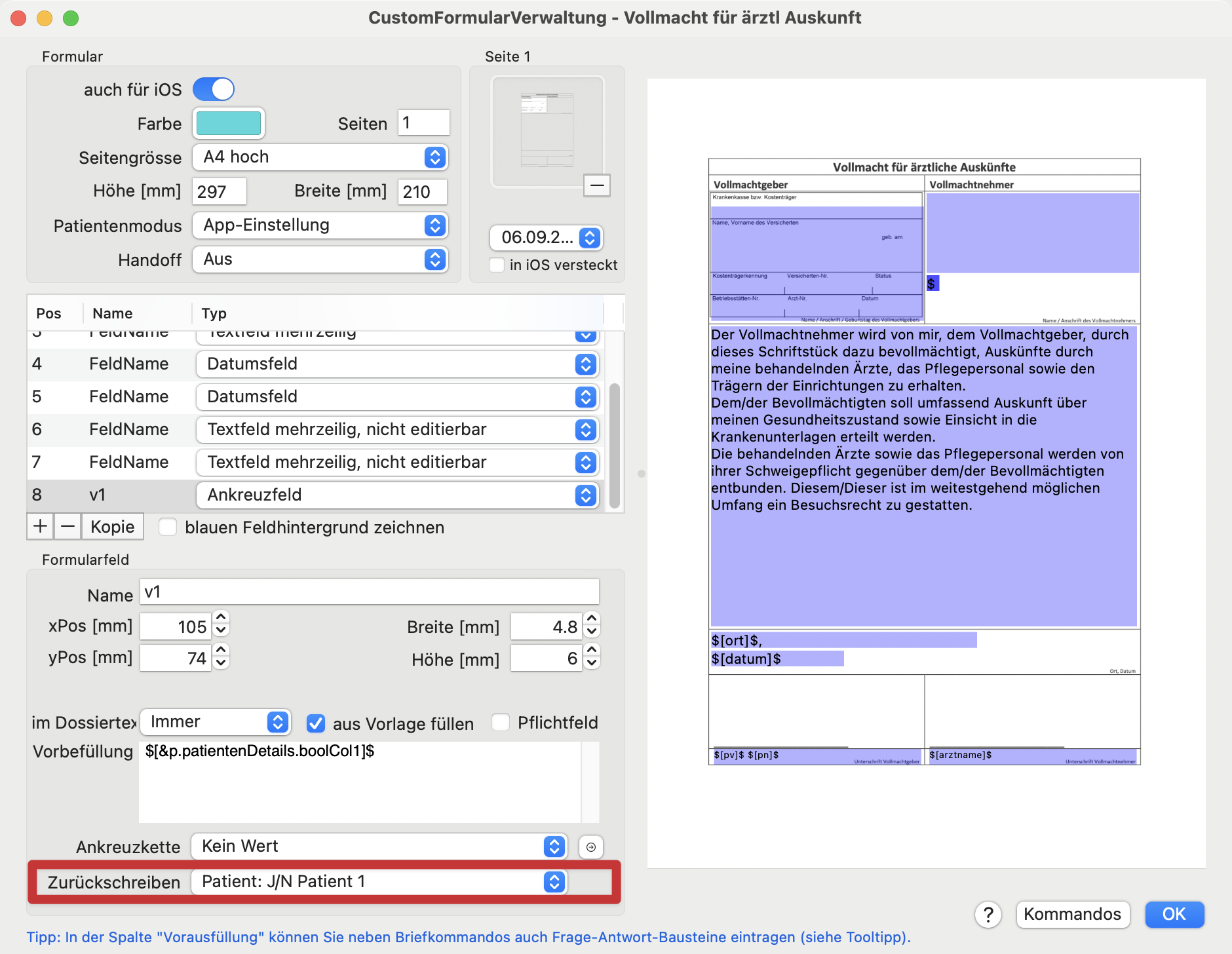The image size is (1232, 954).
Task: Open the Farbe turquoise color swatch
Action: (x=229, y=123)
